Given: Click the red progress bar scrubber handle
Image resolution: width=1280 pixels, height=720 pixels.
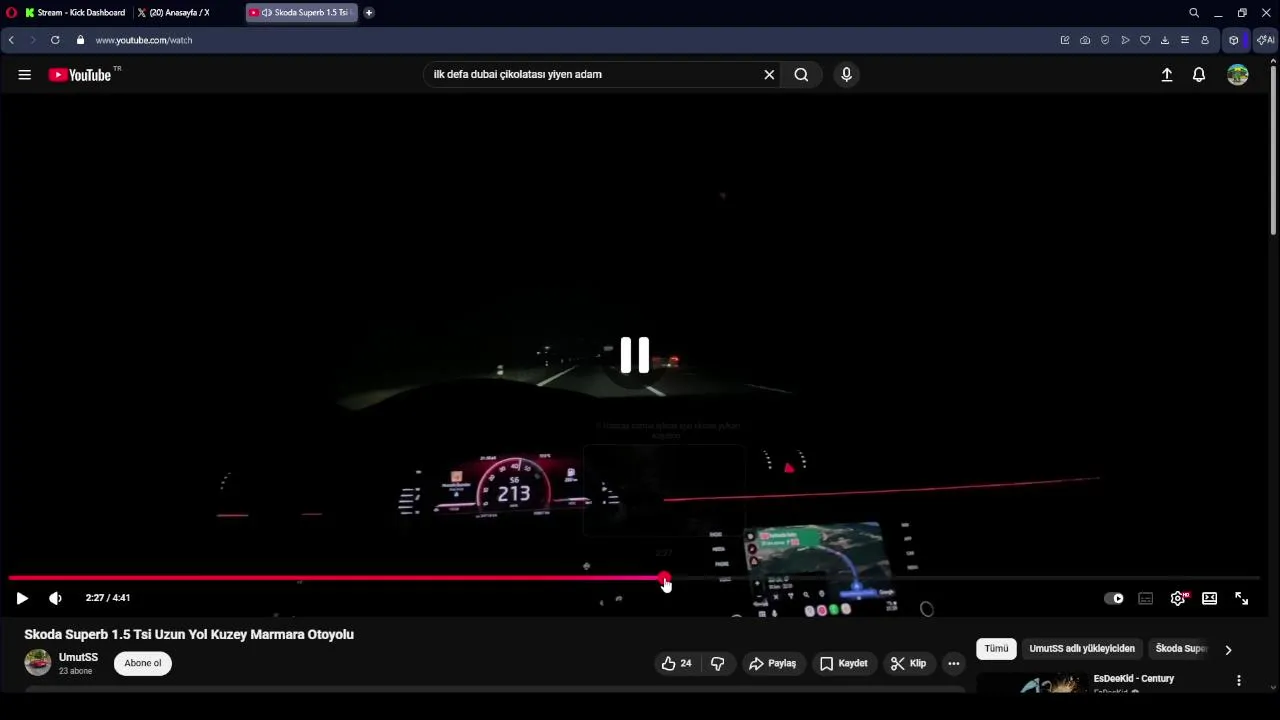Looking at the screenshot, I should click(664, 578).
